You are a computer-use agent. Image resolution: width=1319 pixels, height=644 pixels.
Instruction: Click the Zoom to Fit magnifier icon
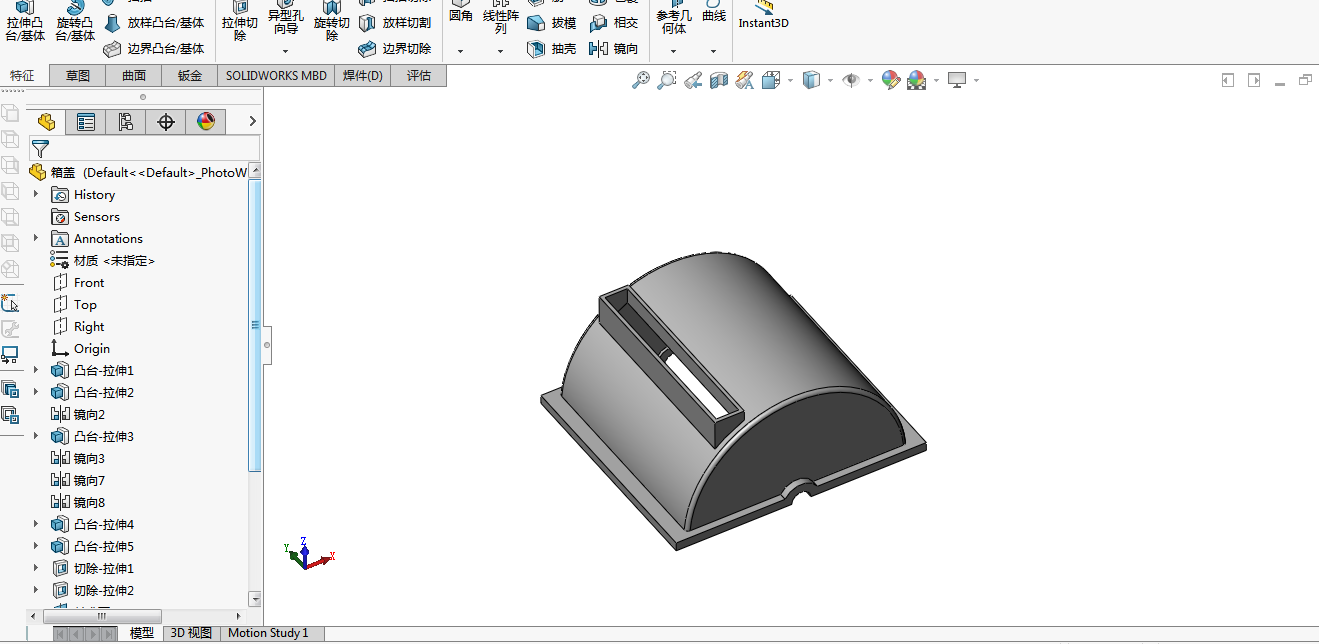641,80
